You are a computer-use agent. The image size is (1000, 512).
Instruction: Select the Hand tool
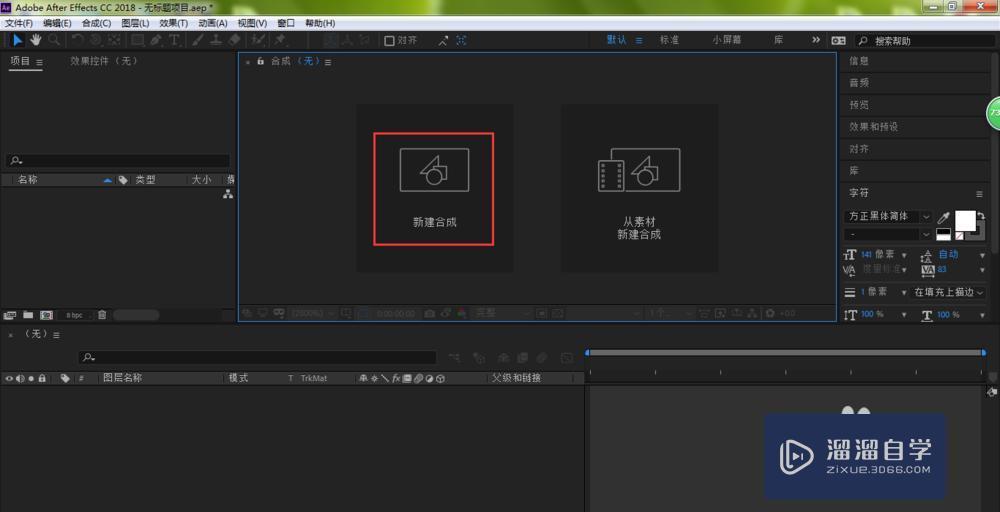(36, 40)
